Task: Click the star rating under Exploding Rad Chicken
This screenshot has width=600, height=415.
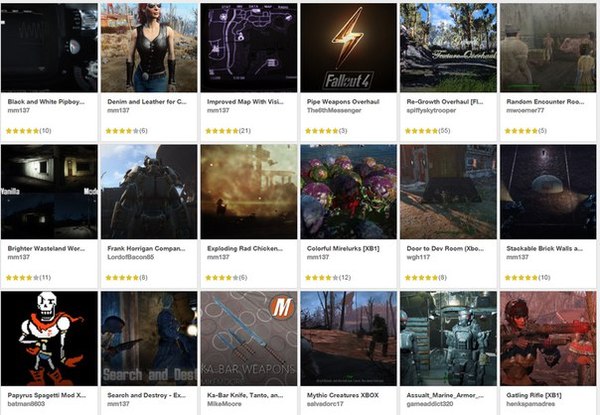Action: 222,278
